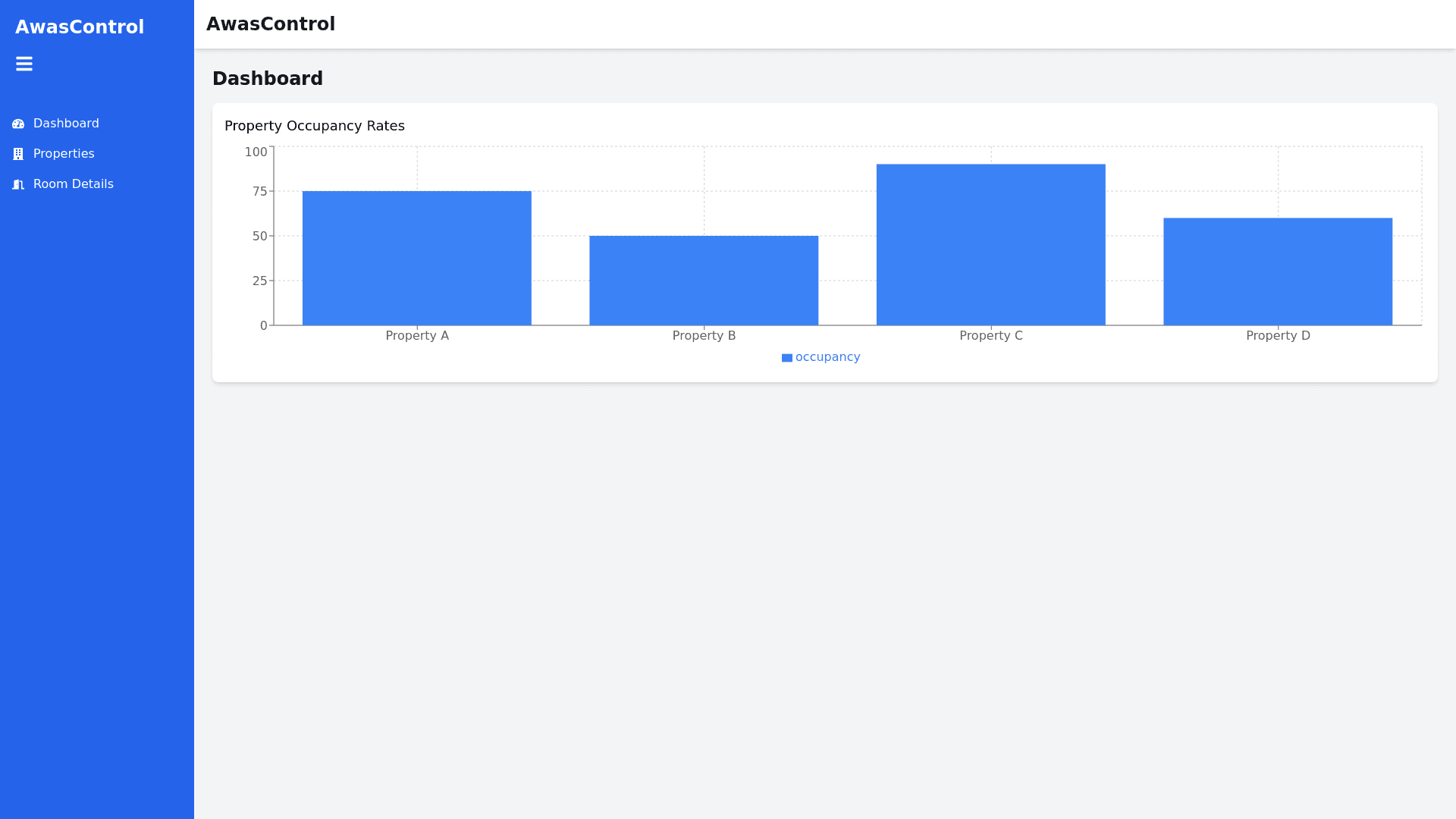Click the Property Occupancy Rates title
1456x819 pixels.
click(315, 126)
